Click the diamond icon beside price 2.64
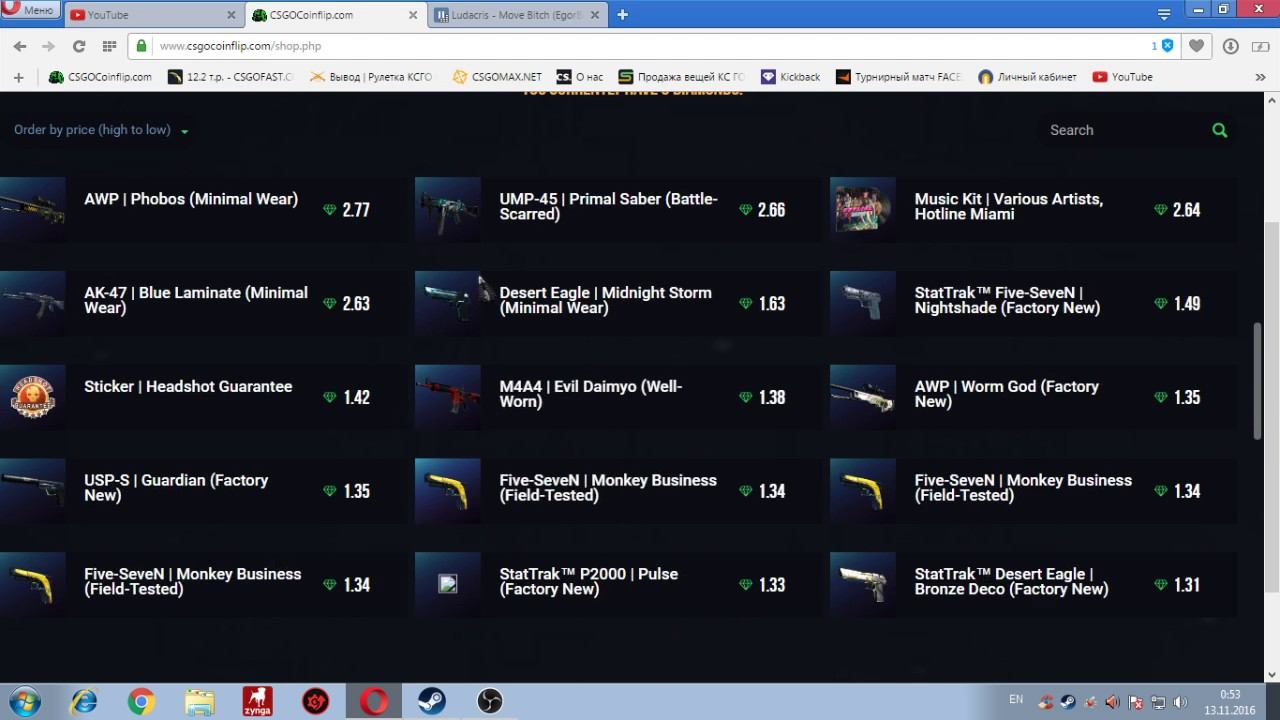Viewport: 1280px width, 720px height. [x=1160, y=210]
